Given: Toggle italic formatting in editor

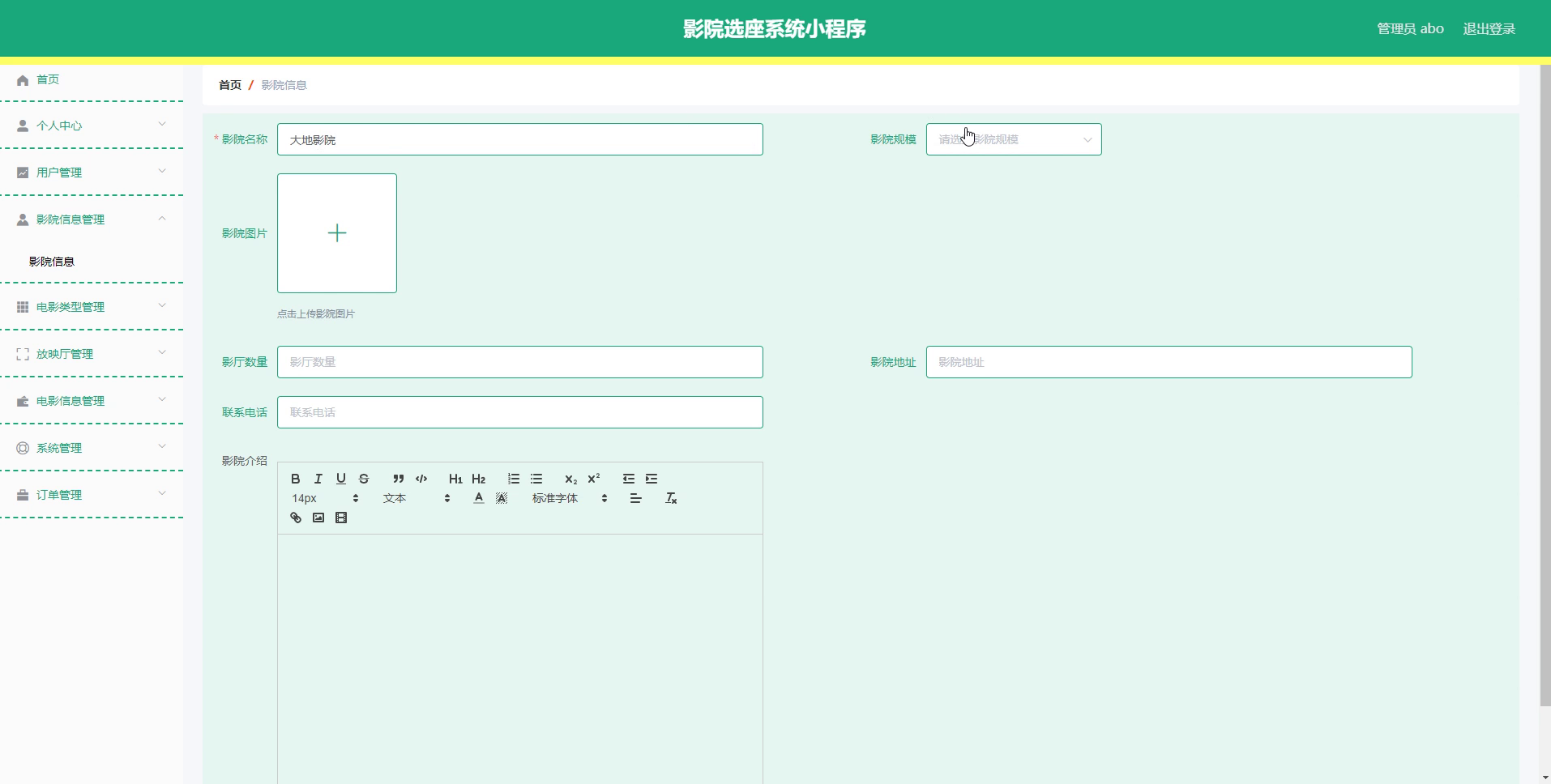Looking at the screenshot, I should (318, 479).
